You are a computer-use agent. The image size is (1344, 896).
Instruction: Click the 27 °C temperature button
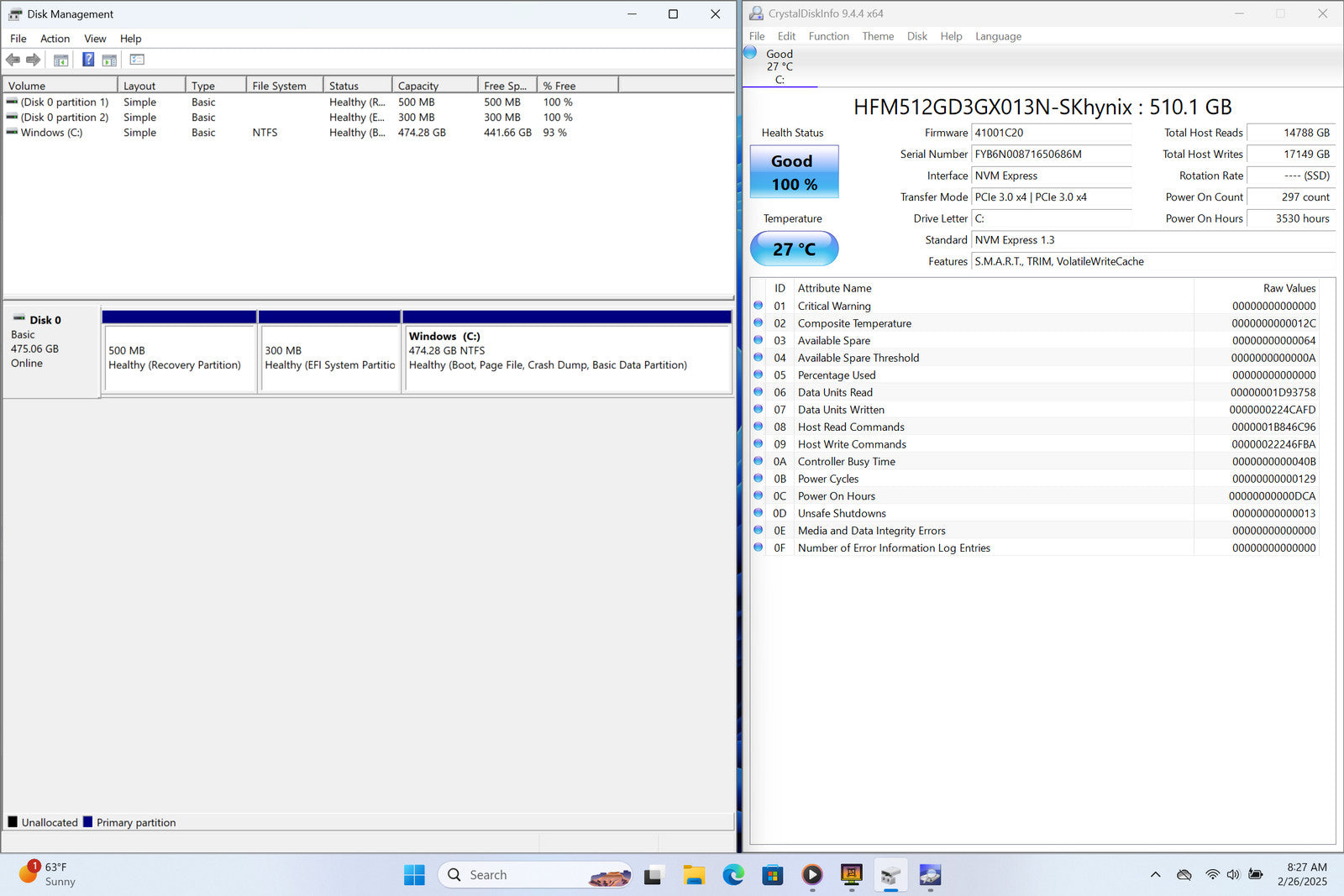coord(794,249)
